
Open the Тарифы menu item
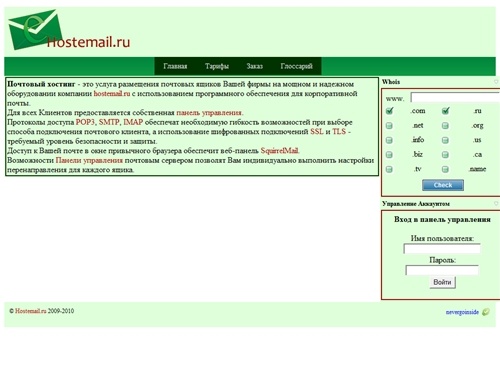pyautogui.click(x=217, y=66)
